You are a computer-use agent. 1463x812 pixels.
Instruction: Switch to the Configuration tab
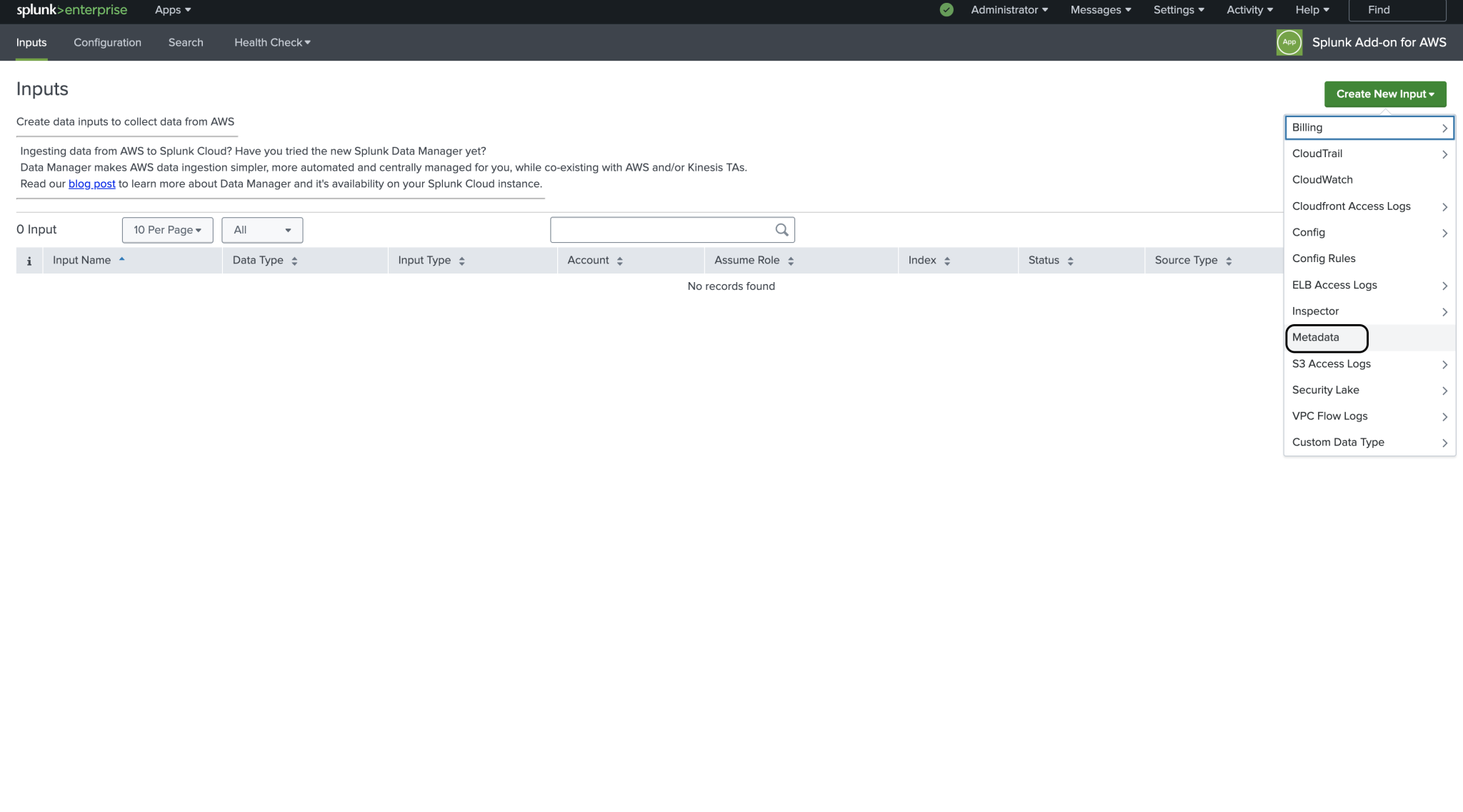[x=106, y=42]
